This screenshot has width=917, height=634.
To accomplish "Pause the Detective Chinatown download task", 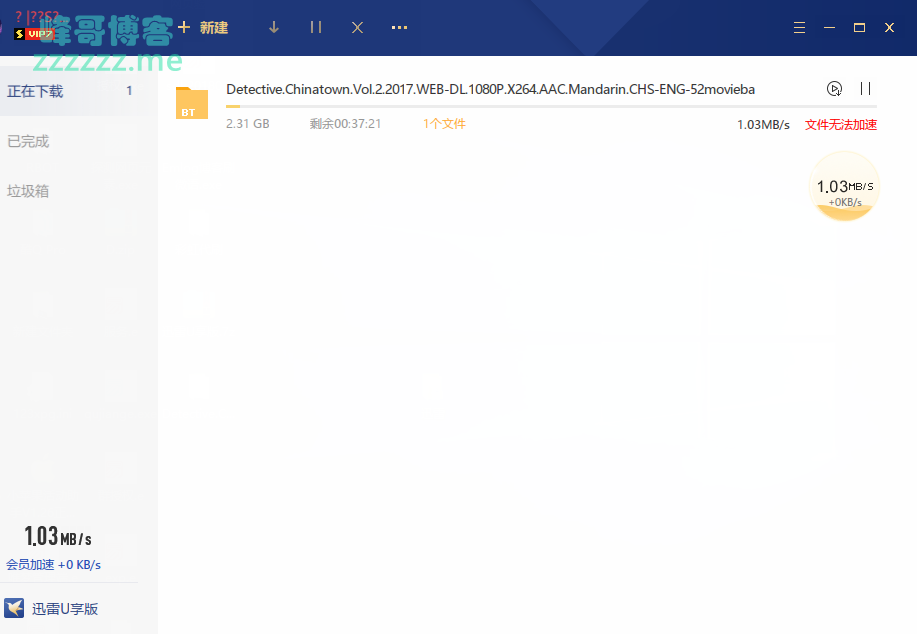I will point(866,89).
